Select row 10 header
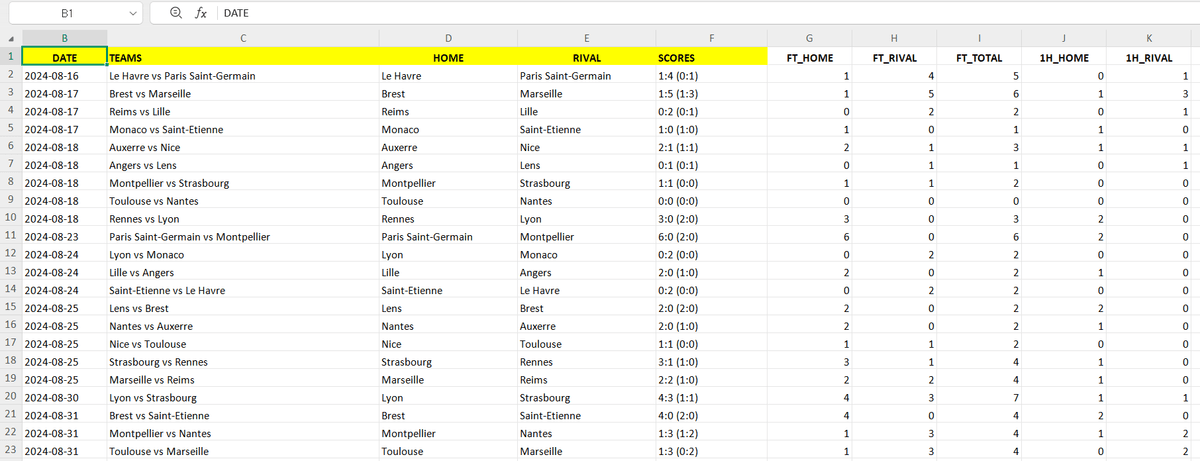 click(10, 217)
